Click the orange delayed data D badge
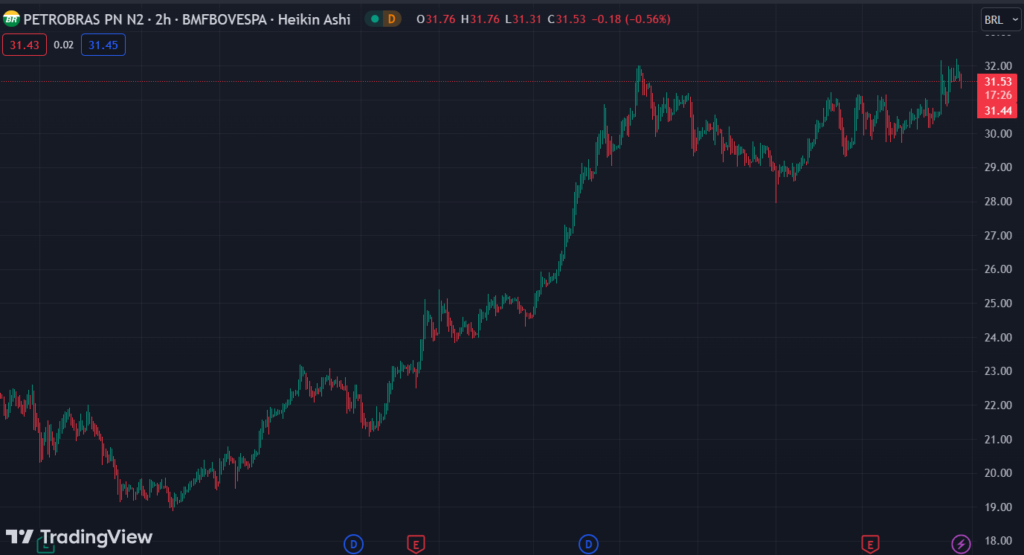 click(391, 19)
